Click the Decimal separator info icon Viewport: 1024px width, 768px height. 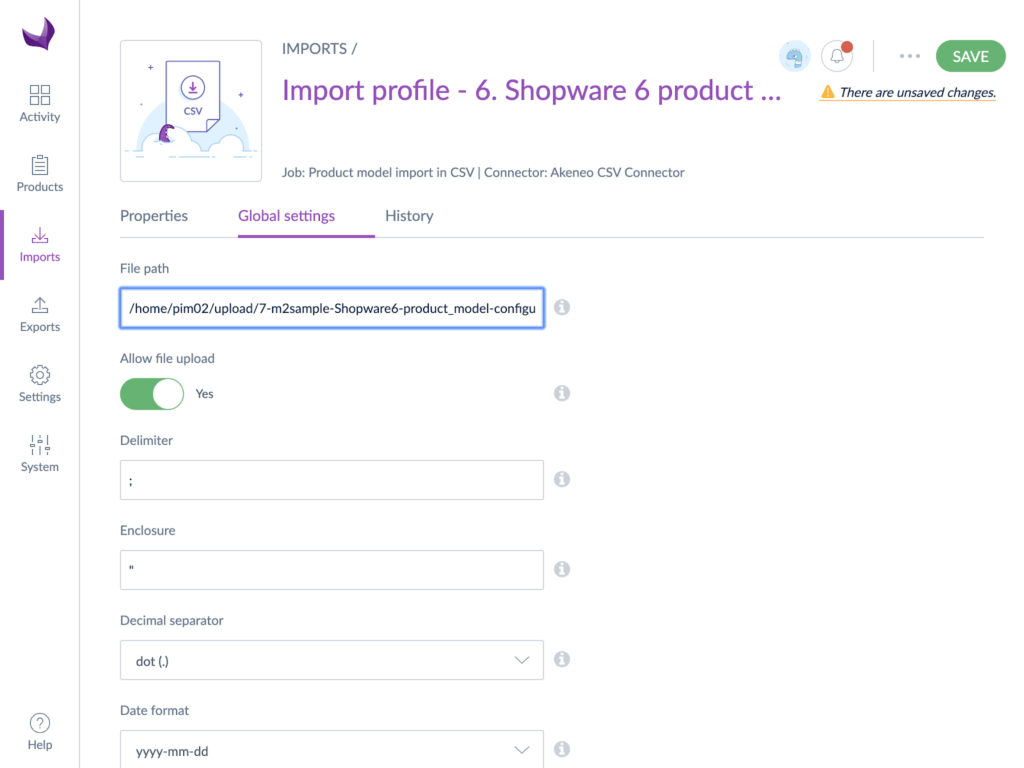(561, 659)
